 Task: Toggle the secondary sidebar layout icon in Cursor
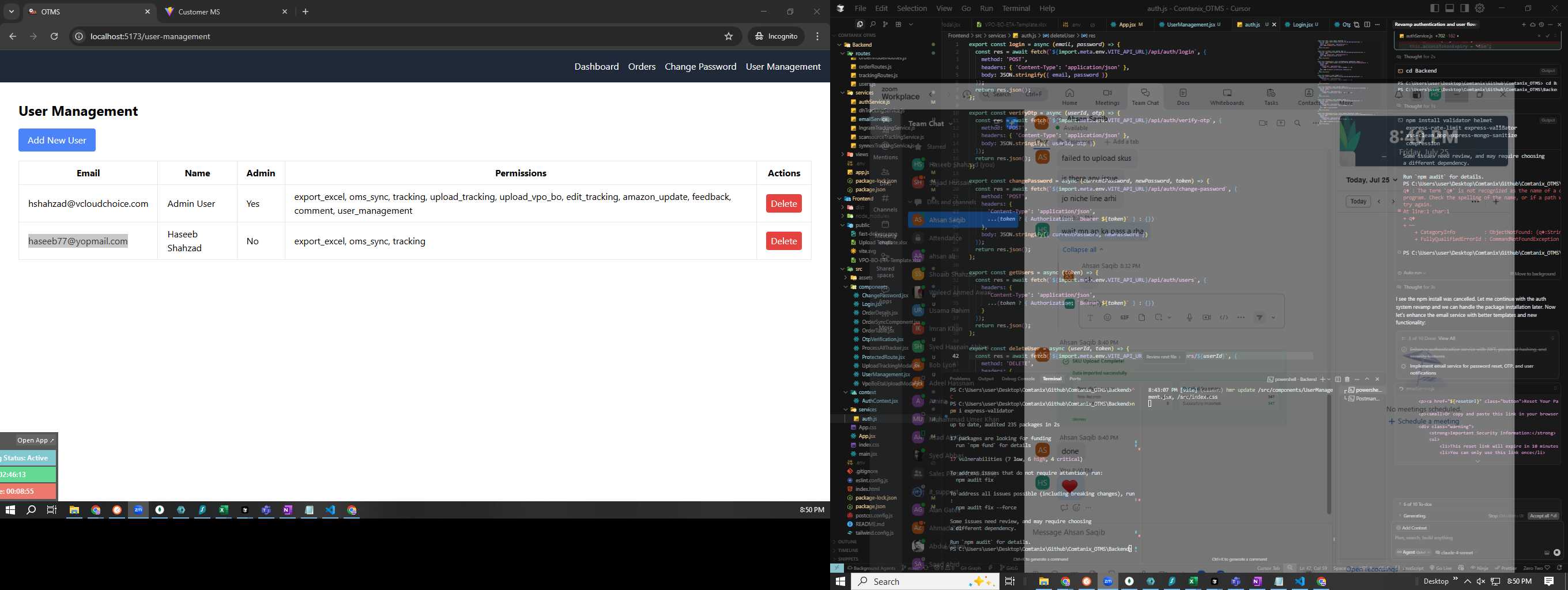point(1464,9)
